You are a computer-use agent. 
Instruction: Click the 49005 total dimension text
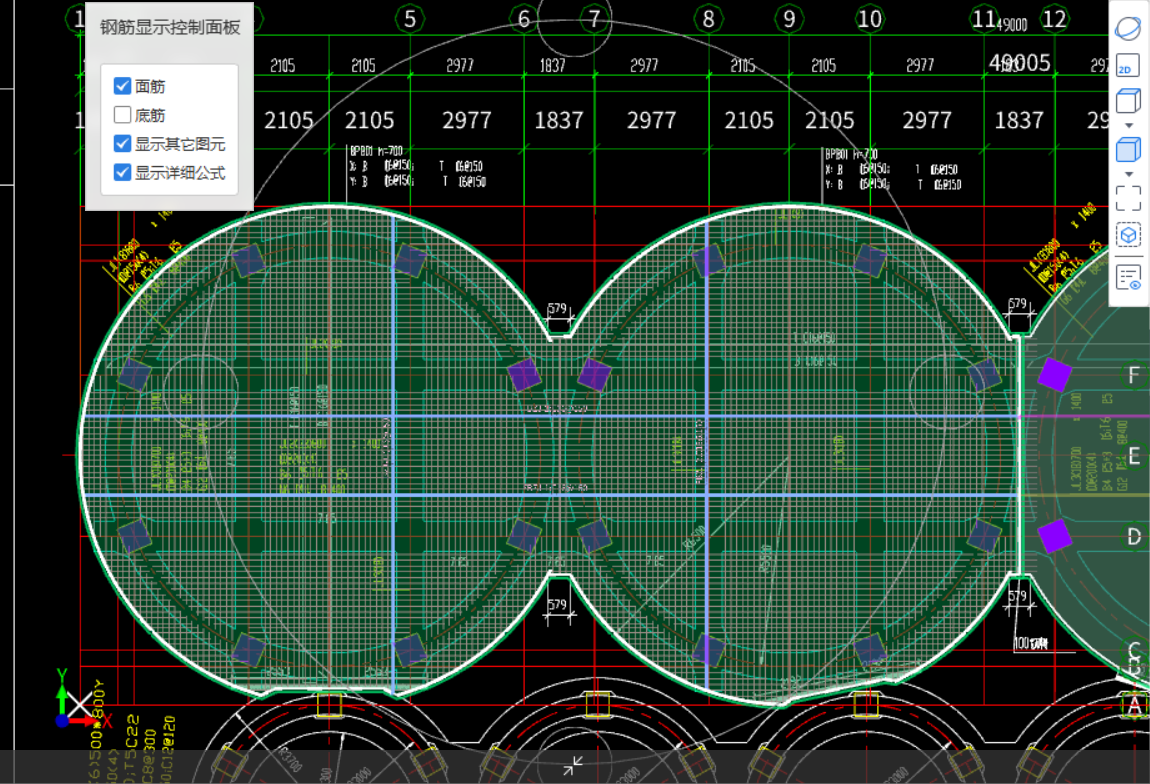[1019, 63]
